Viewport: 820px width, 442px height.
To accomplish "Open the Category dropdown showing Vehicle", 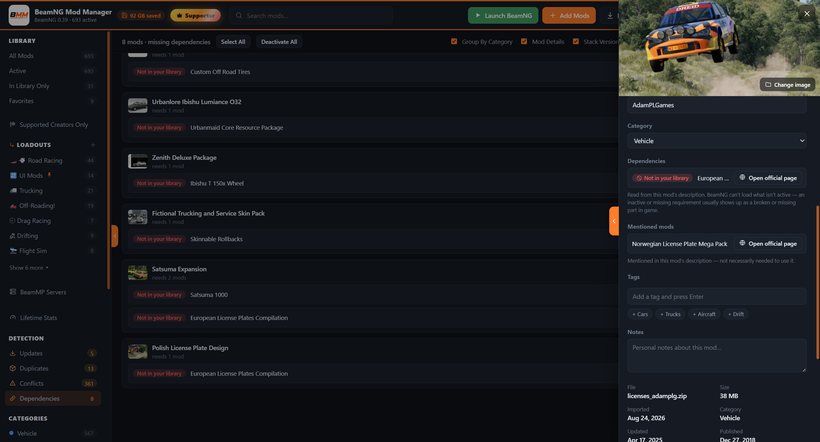I will tap(716, 141).
